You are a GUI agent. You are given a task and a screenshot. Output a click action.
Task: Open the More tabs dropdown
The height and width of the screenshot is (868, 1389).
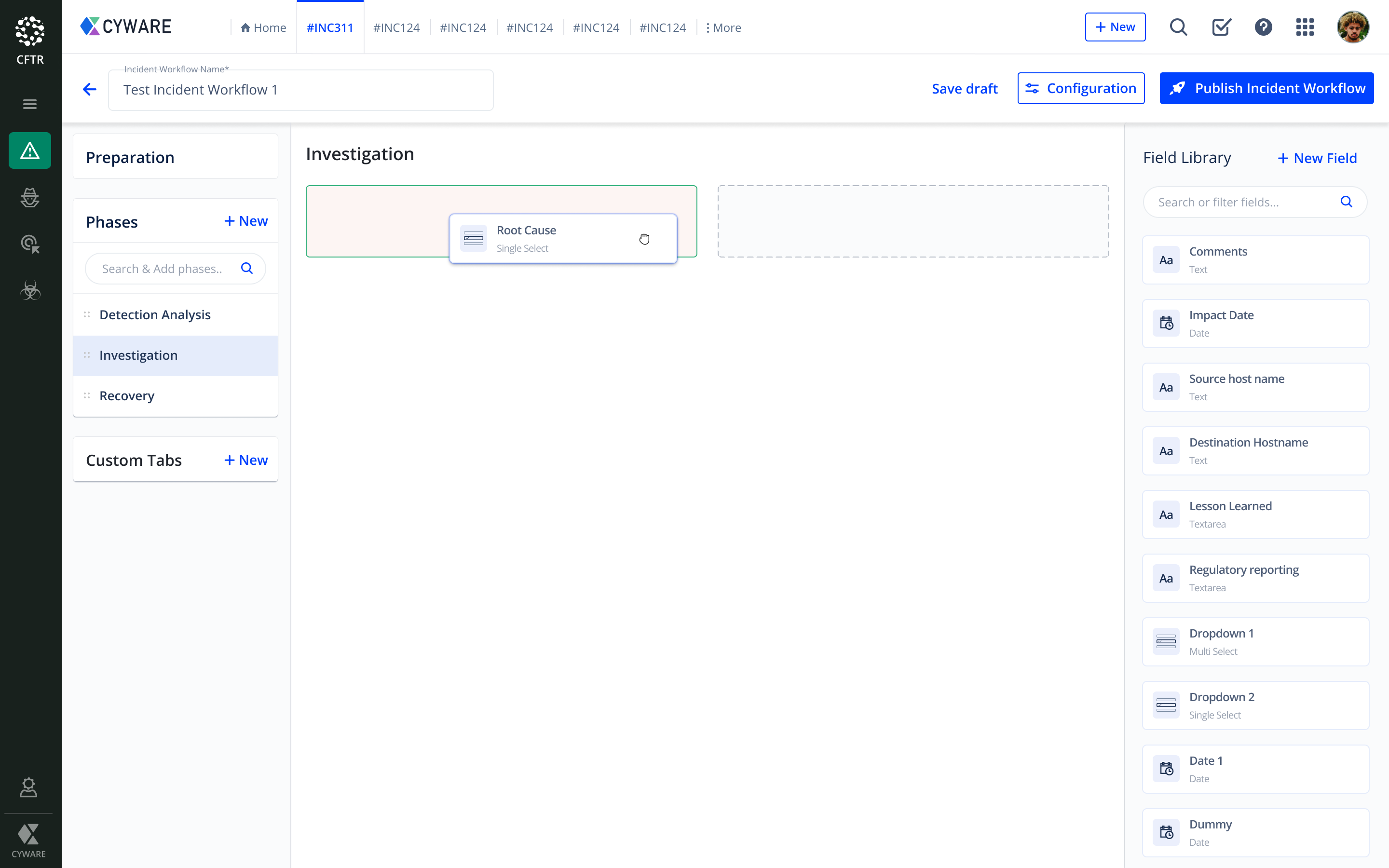[x=723, y=27]
